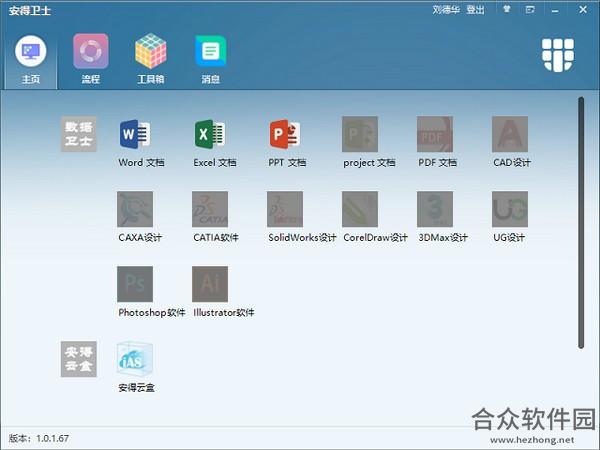Open the 主页 home tab

point(31,60)
